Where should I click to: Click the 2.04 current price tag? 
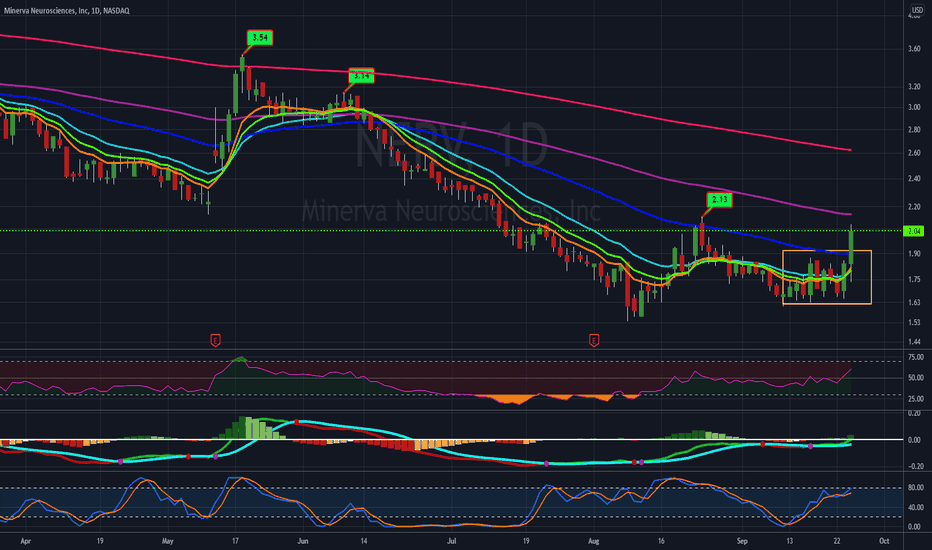tap(914, 231)
